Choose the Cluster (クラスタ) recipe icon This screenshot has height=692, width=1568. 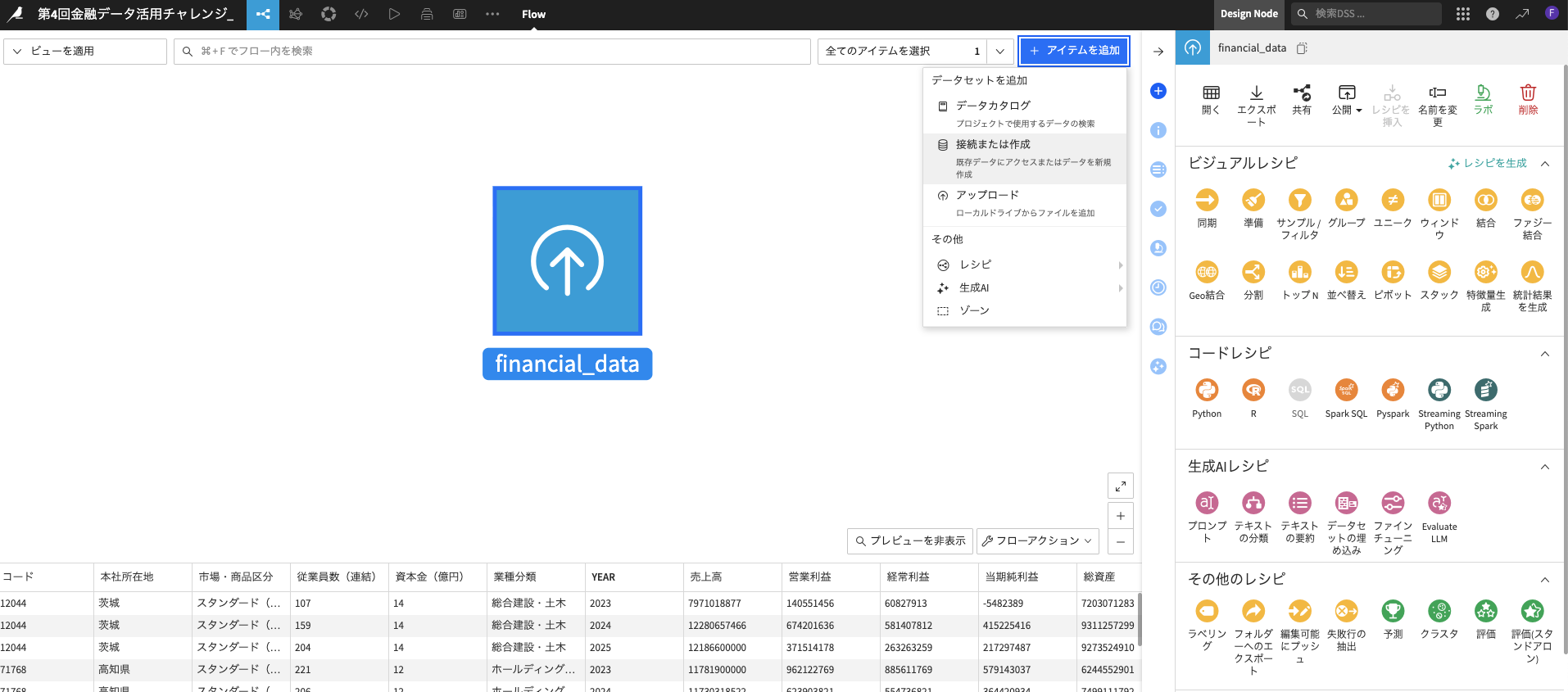click(1439, 611)
